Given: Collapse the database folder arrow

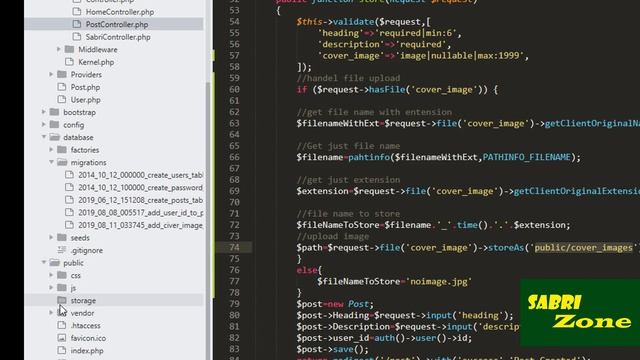Looking at the screenshot, I should tap(44, 137).
